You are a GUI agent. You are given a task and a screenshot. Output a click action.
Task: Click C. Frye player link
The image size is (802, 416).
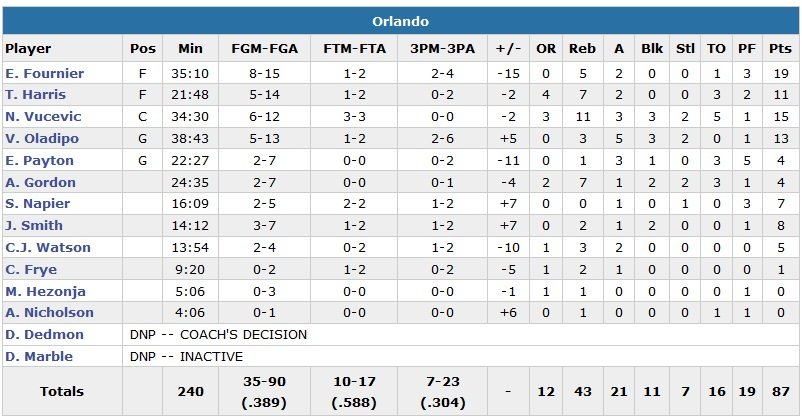[31, 270]
